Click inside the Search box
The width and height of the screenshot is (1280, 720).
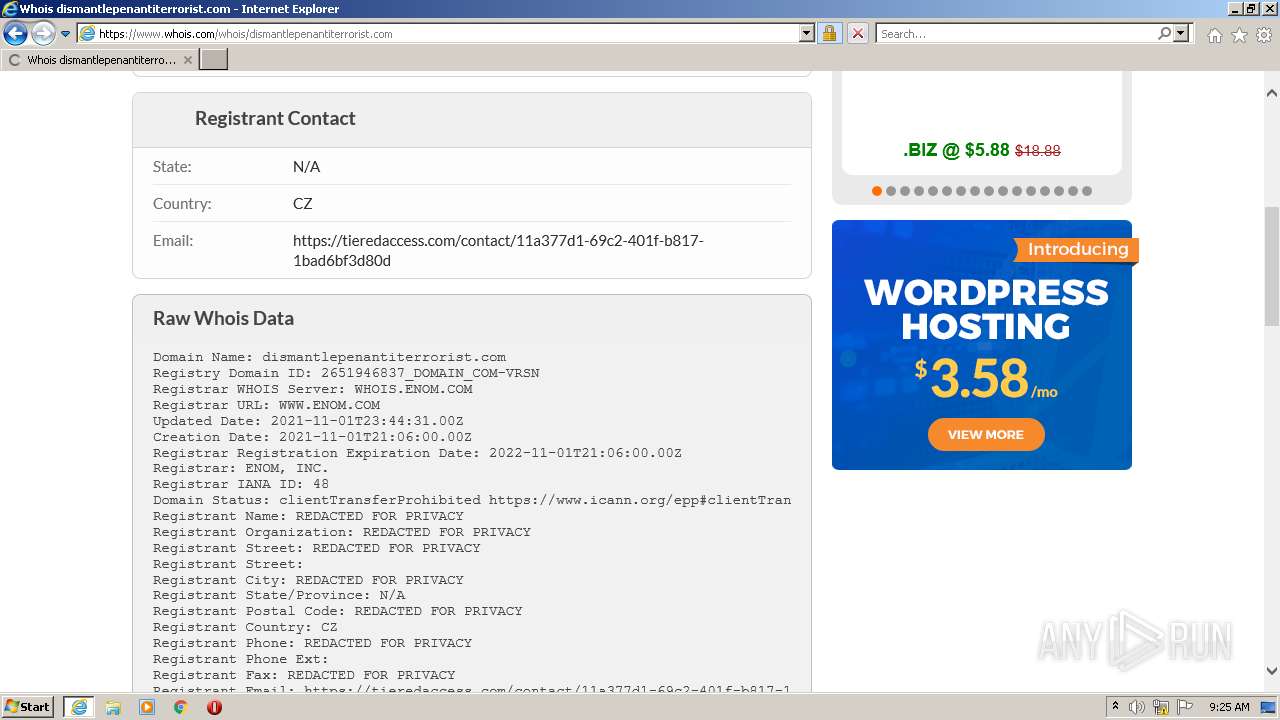pos(1015,34)
